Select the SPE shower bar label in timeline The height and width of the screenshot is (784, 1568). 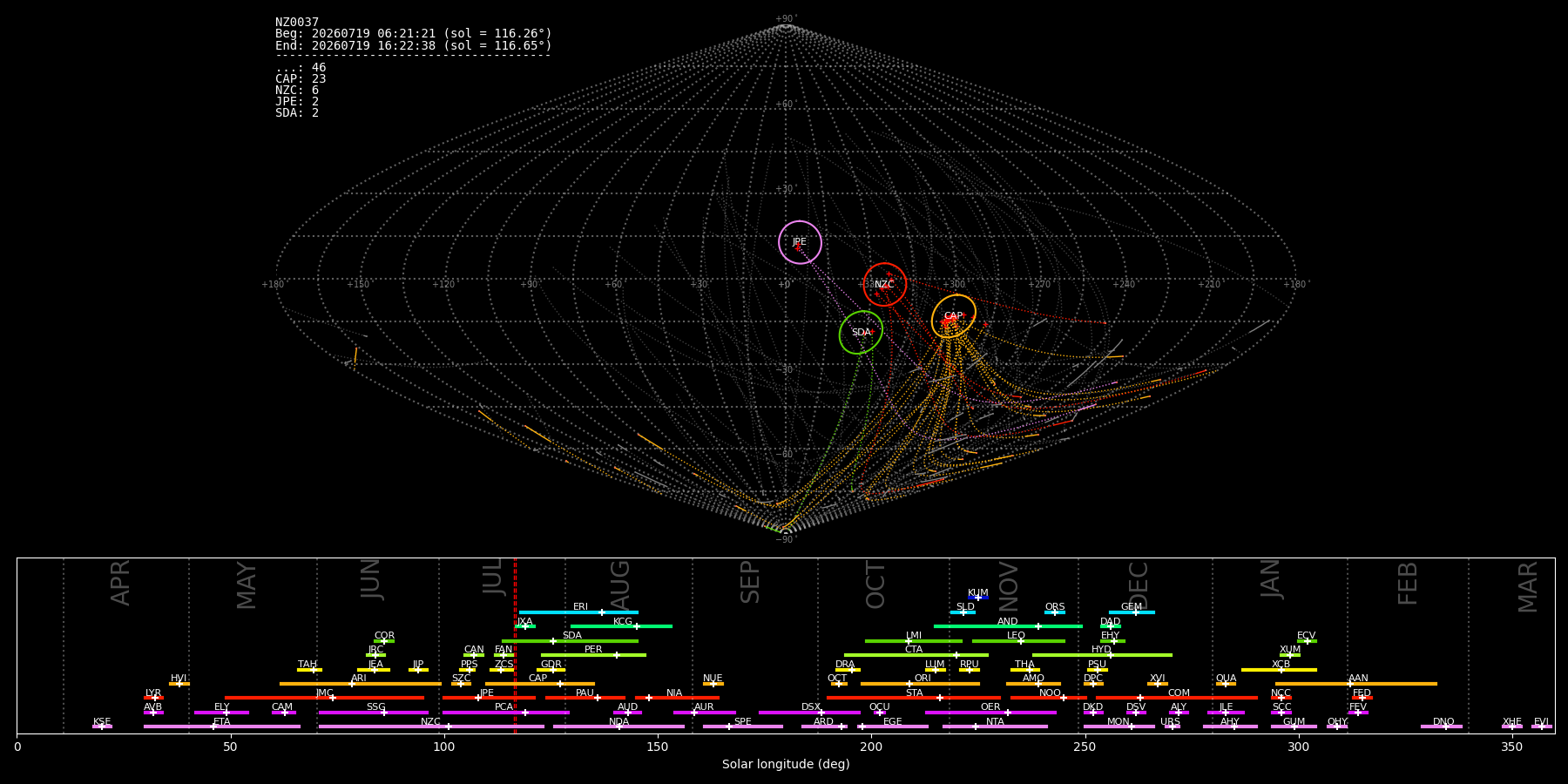pyautogui.click(x=742, y=722)
